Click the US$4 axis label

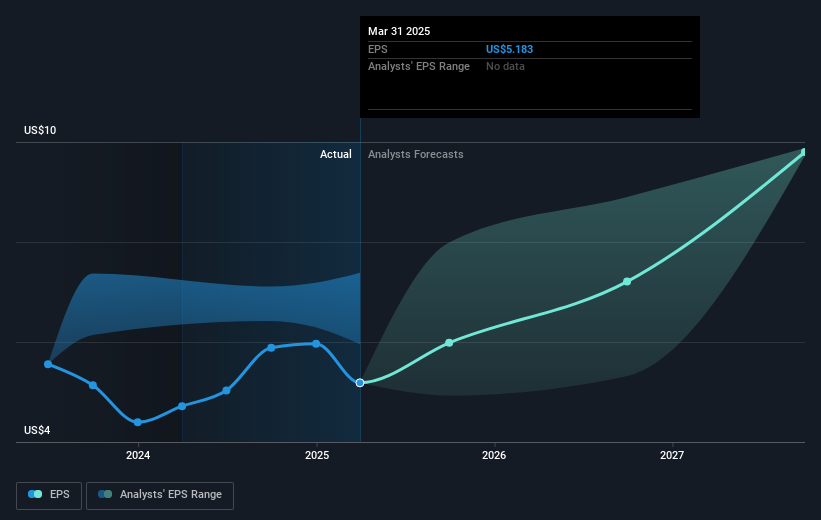(x=37, y=430)
